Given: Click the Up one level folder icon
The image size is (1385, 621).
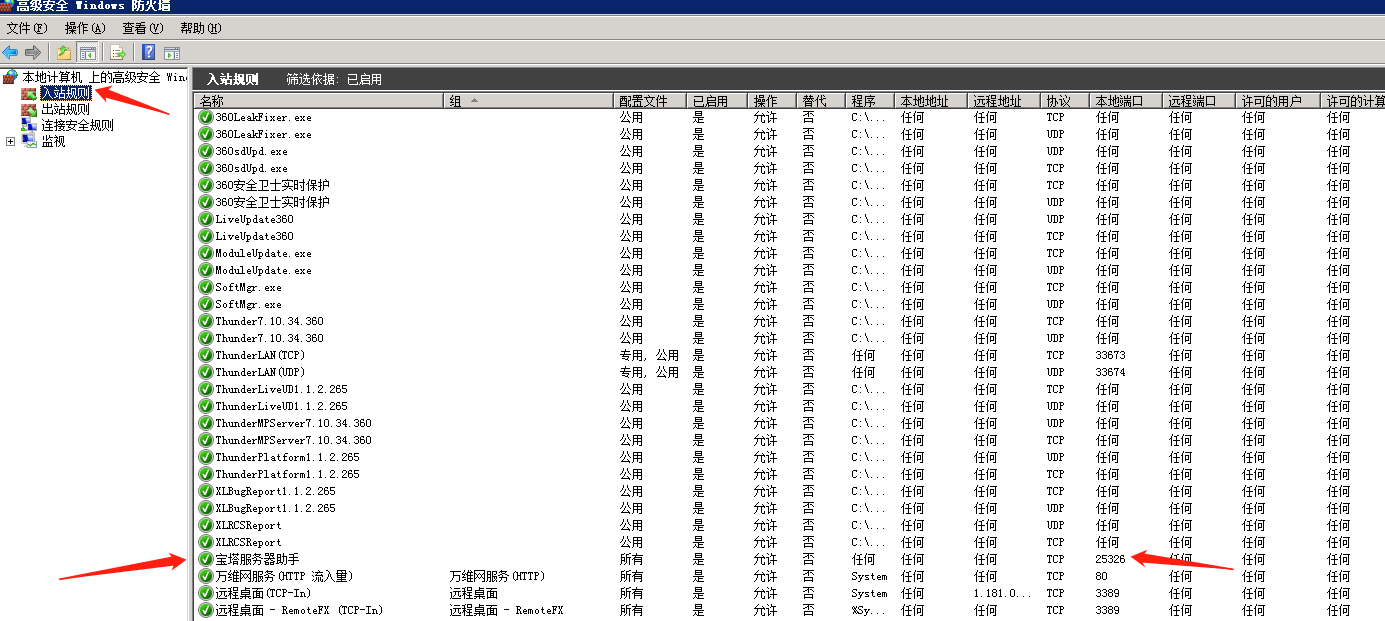Looking at the screenshot, I should (64, 52).
